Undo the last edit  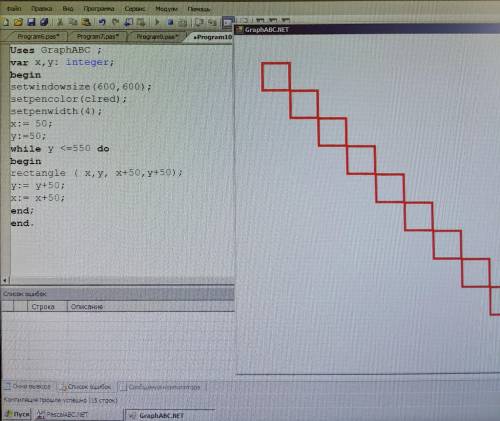point(102,22)
